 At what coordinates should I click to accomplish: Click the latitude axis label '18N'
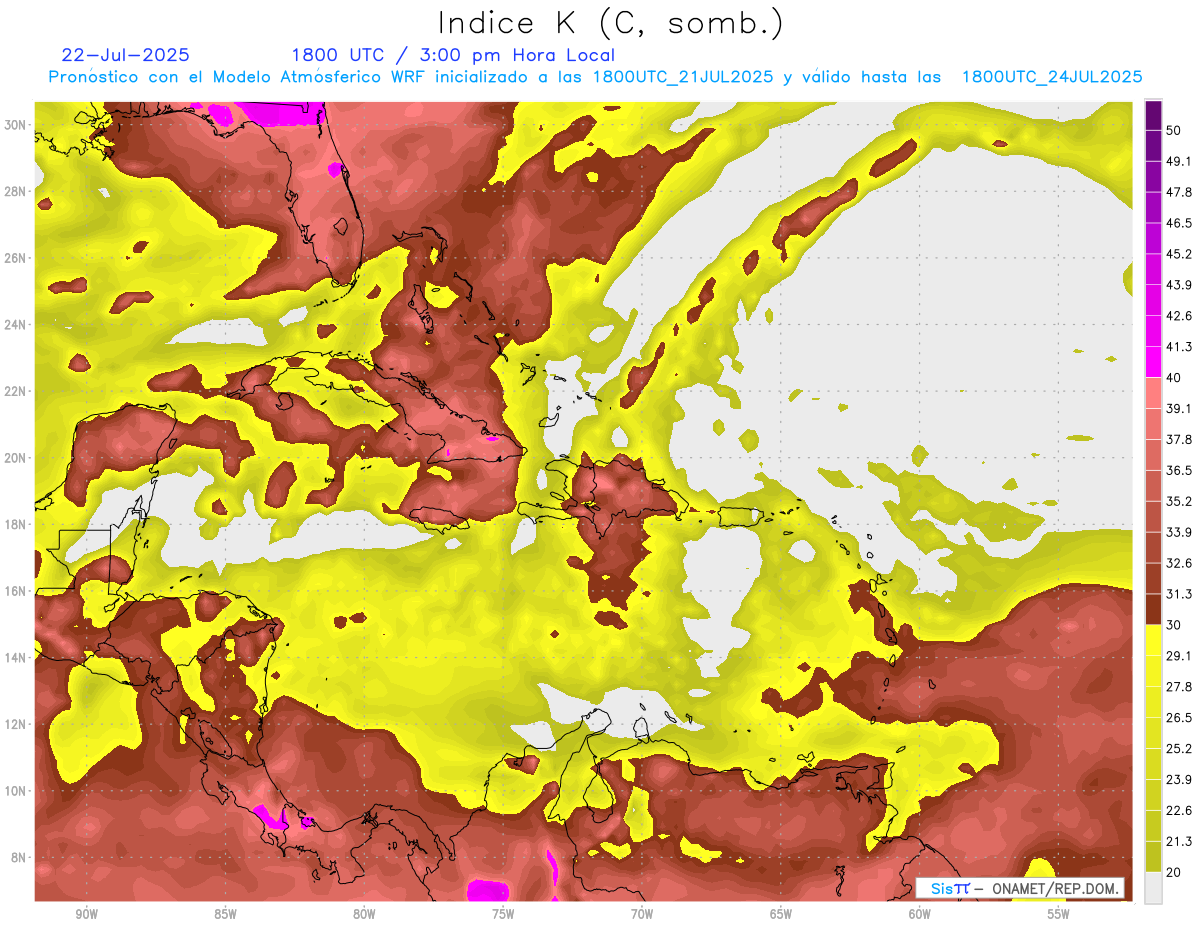[15, 525]
